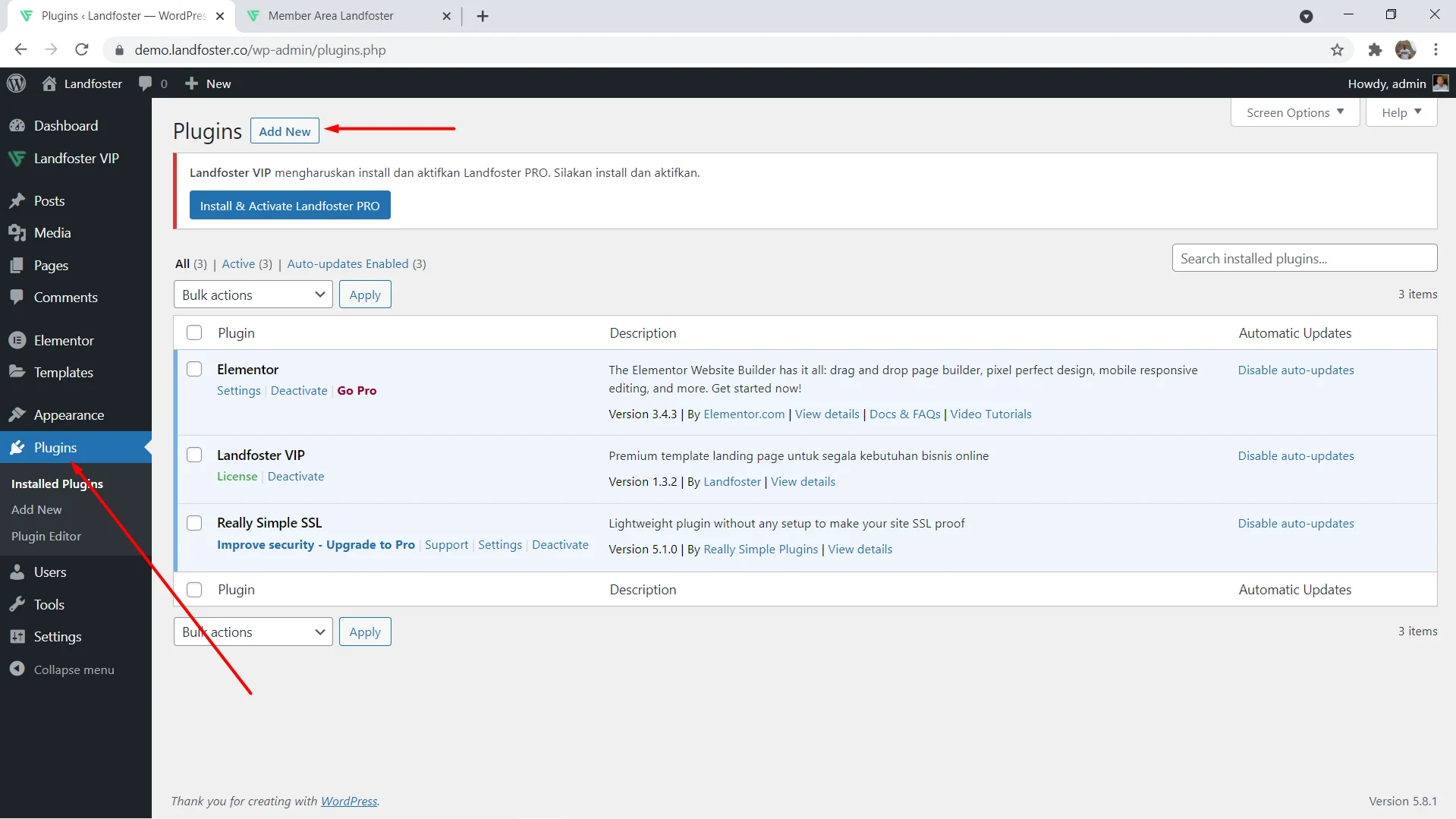Open the comments bubble icon in admin bar

145,83
